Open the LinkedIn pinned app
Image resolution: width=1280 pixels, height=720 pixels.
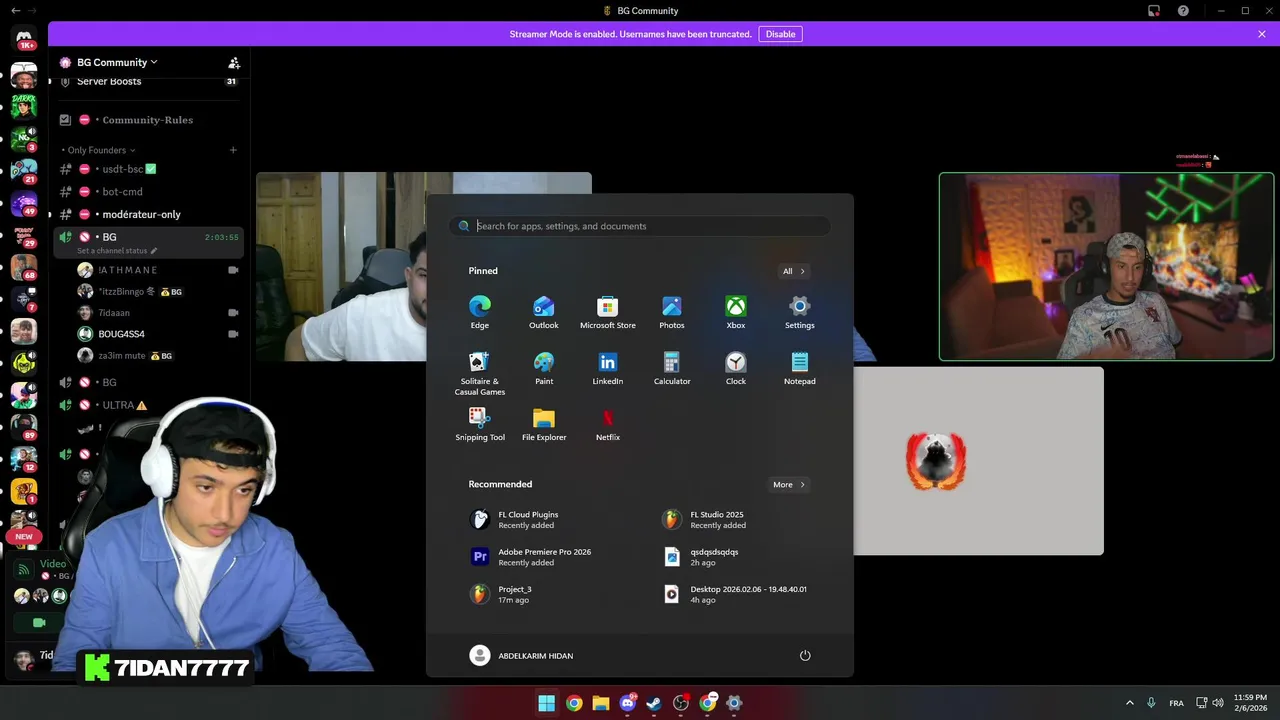(x=608, y=368)
